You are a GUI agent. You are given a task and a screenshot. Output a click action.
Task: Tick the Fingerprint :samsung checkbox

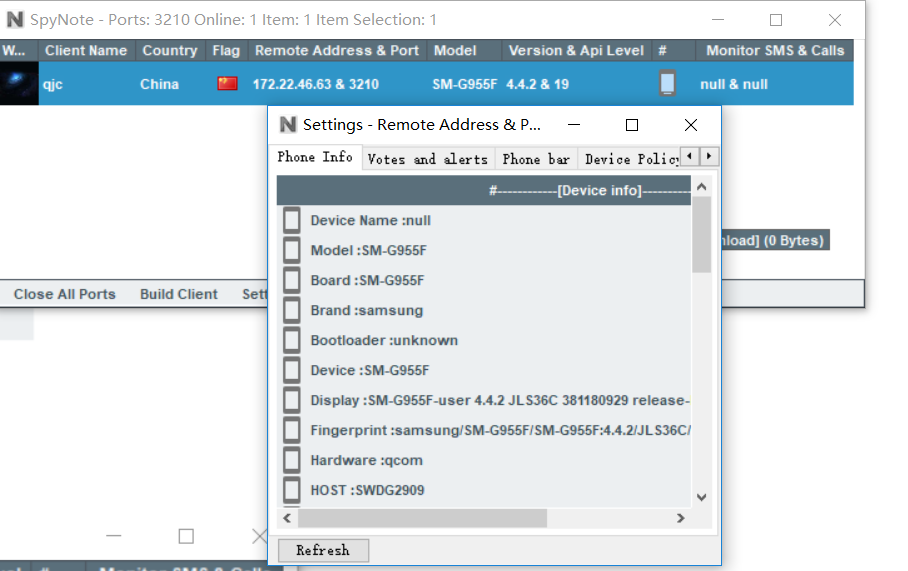point(292,430)
